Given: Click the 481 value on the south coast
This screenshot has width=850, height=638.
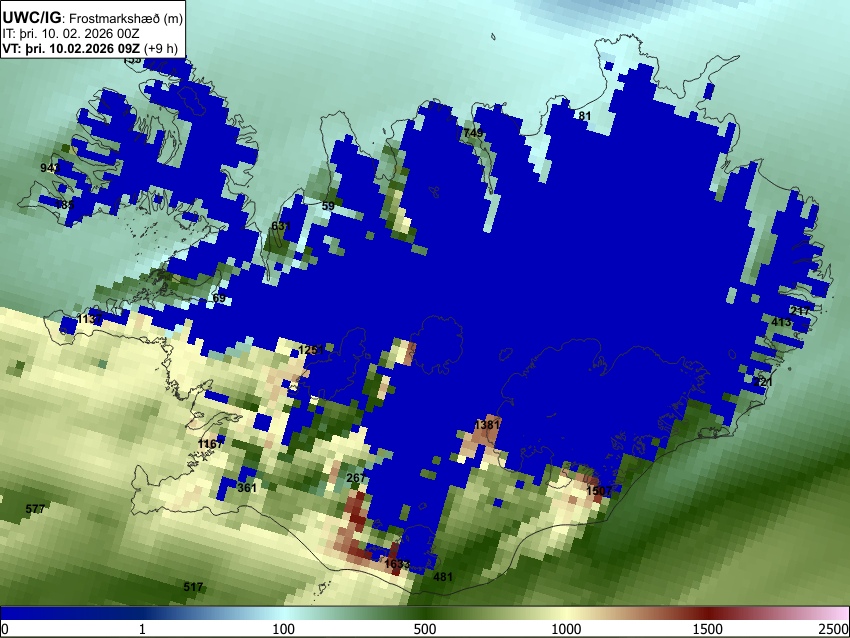Looking at the screenshot, I should 443,577.
